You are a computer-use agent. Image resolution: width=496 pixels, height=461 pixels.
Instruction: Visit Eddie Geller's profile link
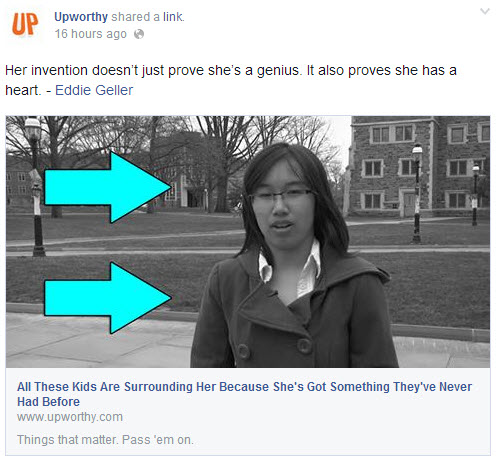pyautogui.click(x=94, y=90)
